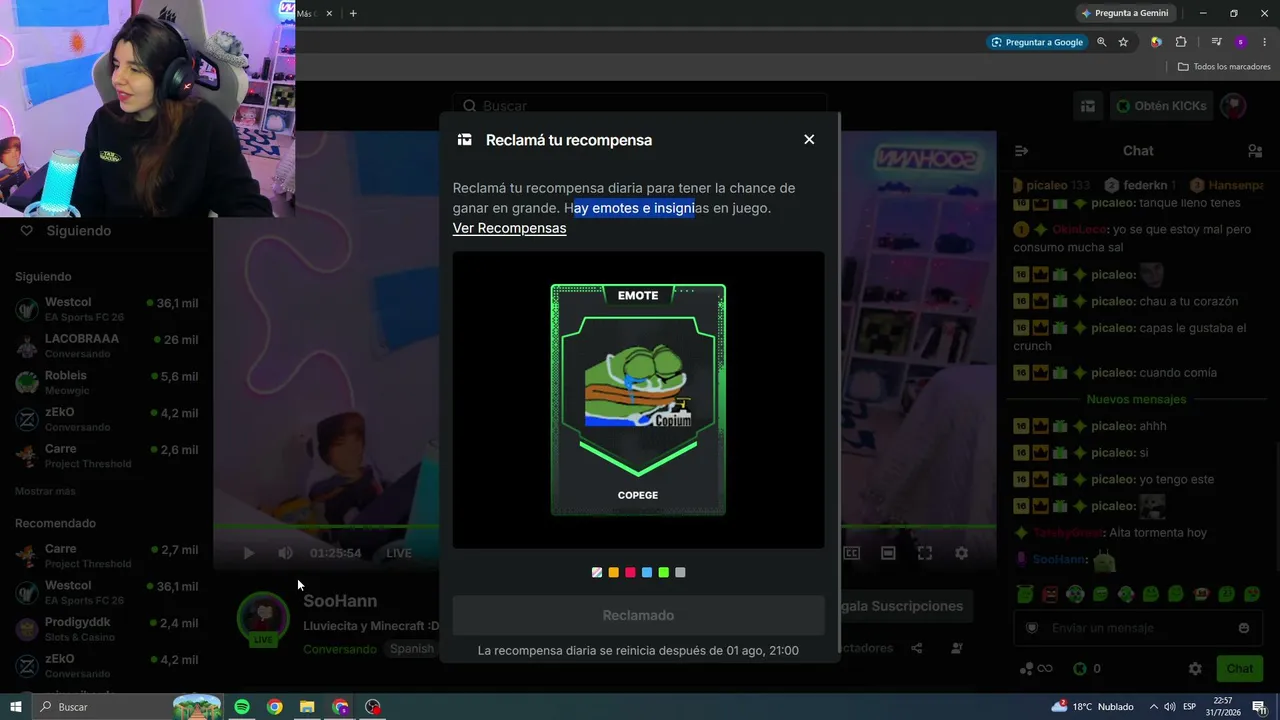The height and width of the screenshot is (720, 1280).
Task: Click the Obtén KICKs button
Action: point(1160,106)
